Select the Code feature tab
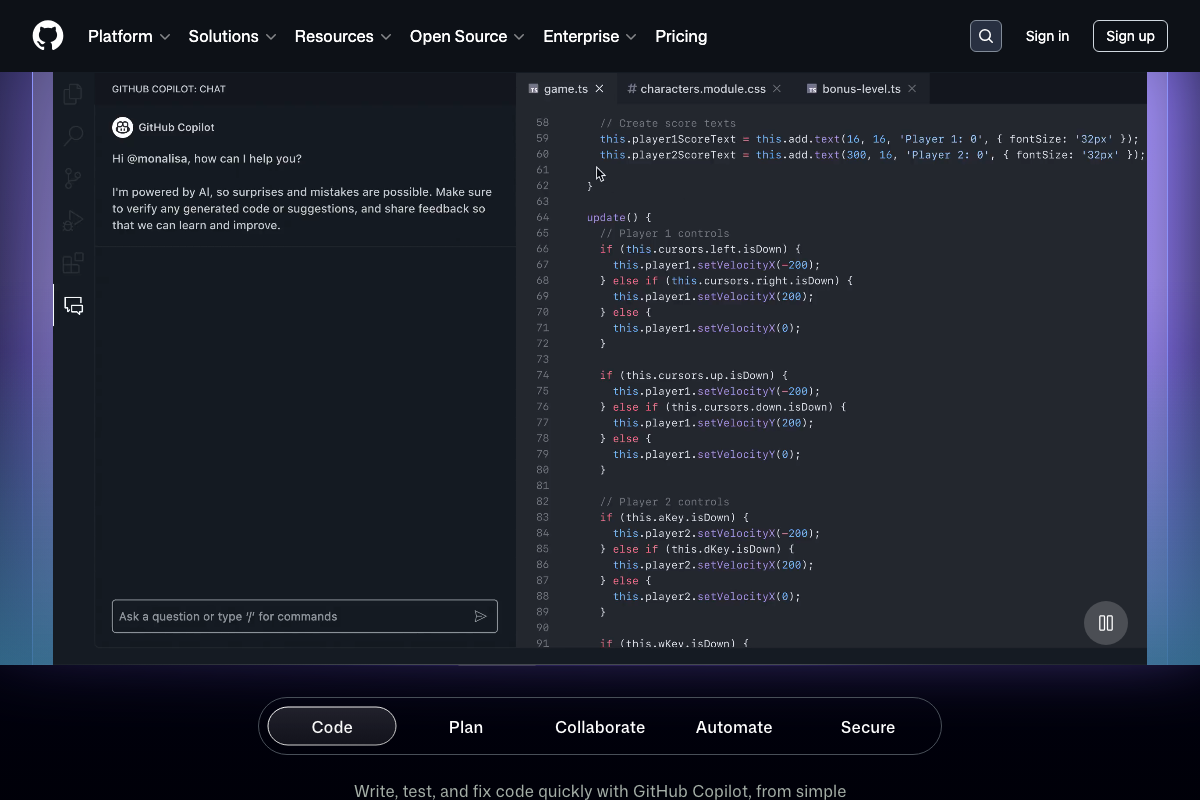The height and width of the screenshot is (800, 1200). (x=332, y=727)
